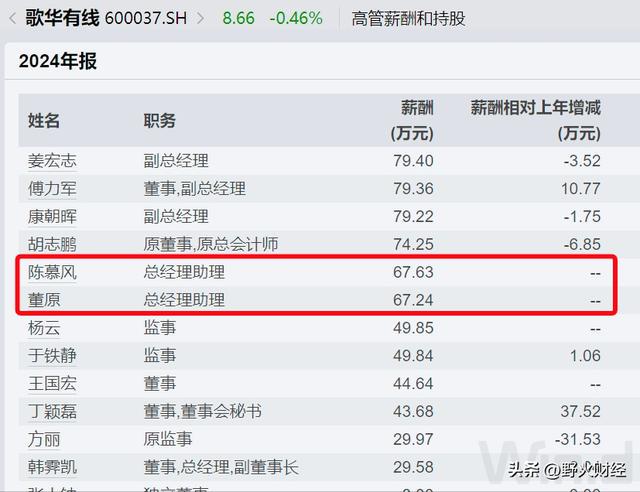Click salary value 49.84
Viewport: 640px width, 492px height.
click(x=413, y=356)
